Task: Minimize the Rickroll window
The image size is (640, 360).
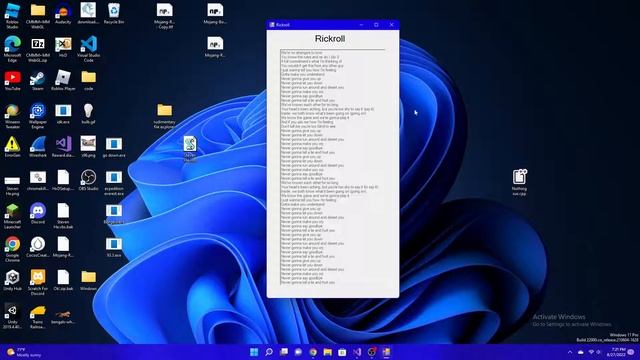Action: click(361, 24)
